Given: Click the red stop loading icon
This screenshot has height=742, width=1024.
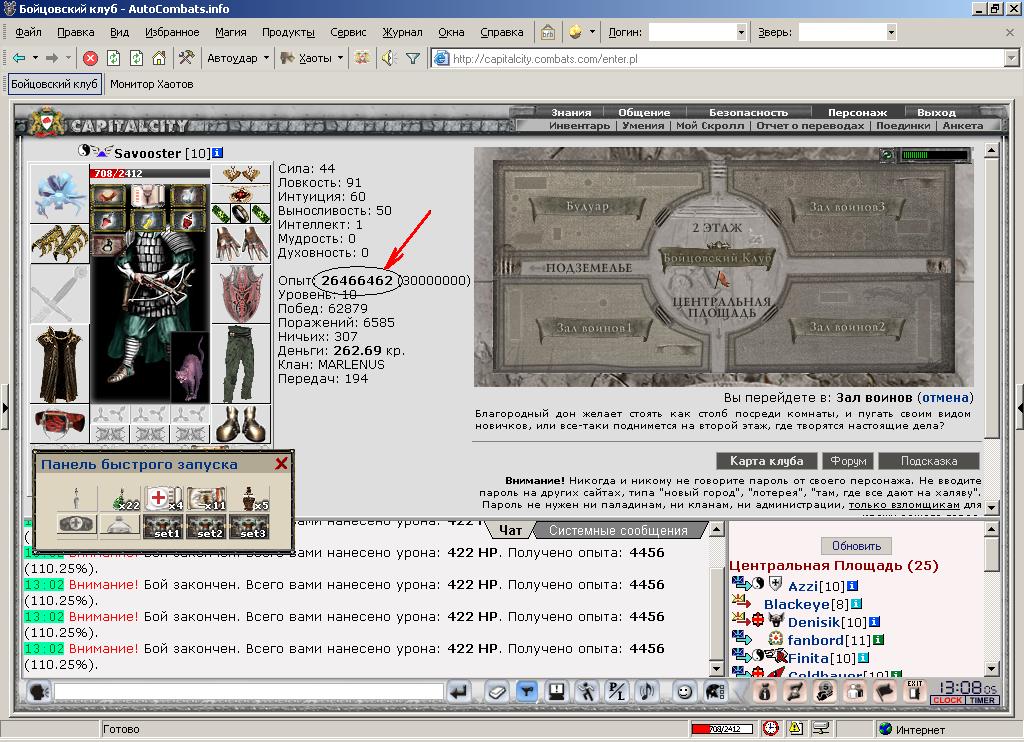Looking at the screenshot, I should pyautogui.click(x=90, y=58).
